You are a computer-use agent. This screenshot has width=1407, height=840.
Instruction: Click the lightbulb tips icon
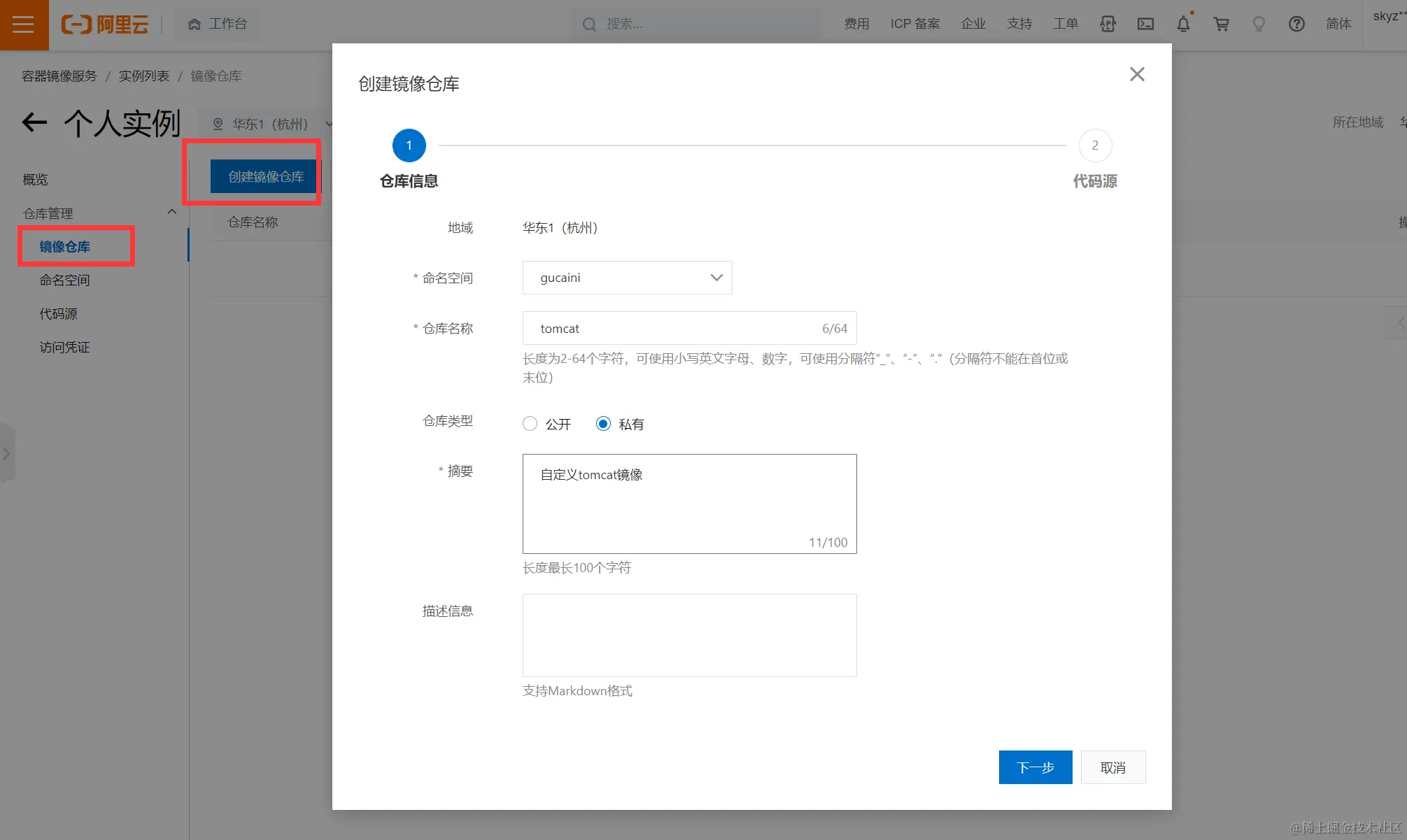1259,24
